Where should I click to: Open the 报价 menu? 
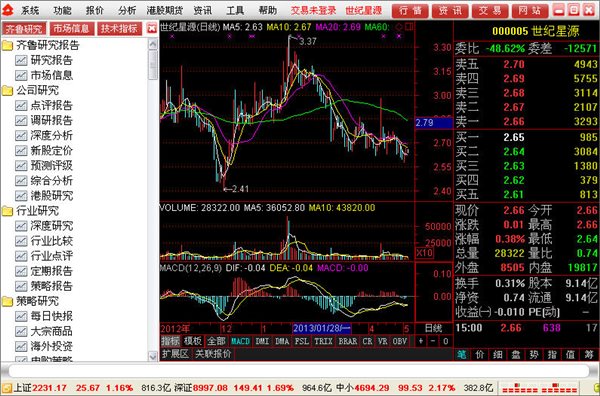[x=95, y=11]
